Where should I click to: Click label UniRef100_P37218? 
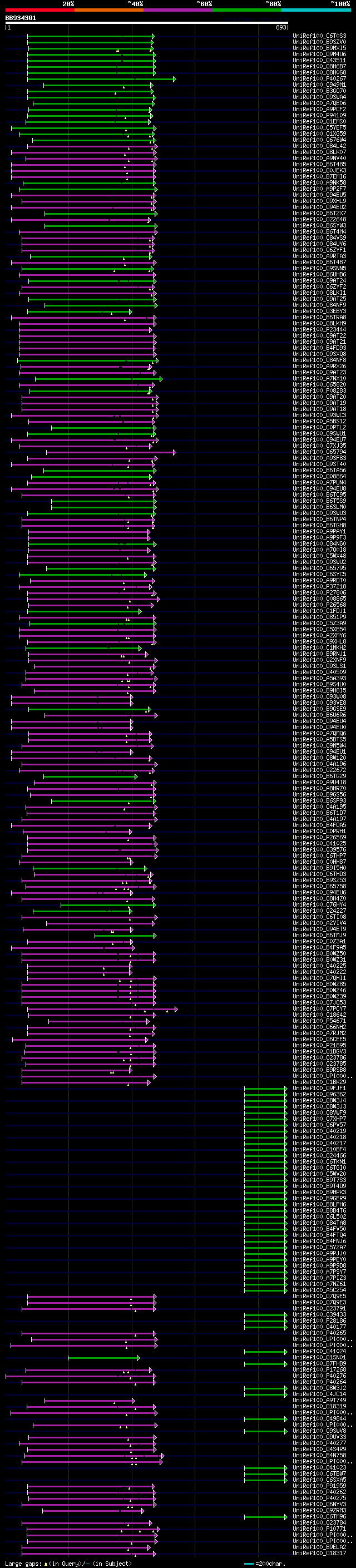[319, 587]
